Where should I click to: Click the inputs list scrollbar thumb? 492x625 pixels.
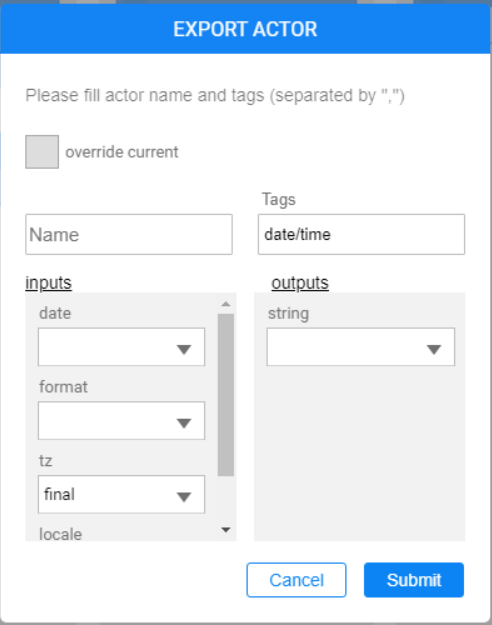point(226,395)
